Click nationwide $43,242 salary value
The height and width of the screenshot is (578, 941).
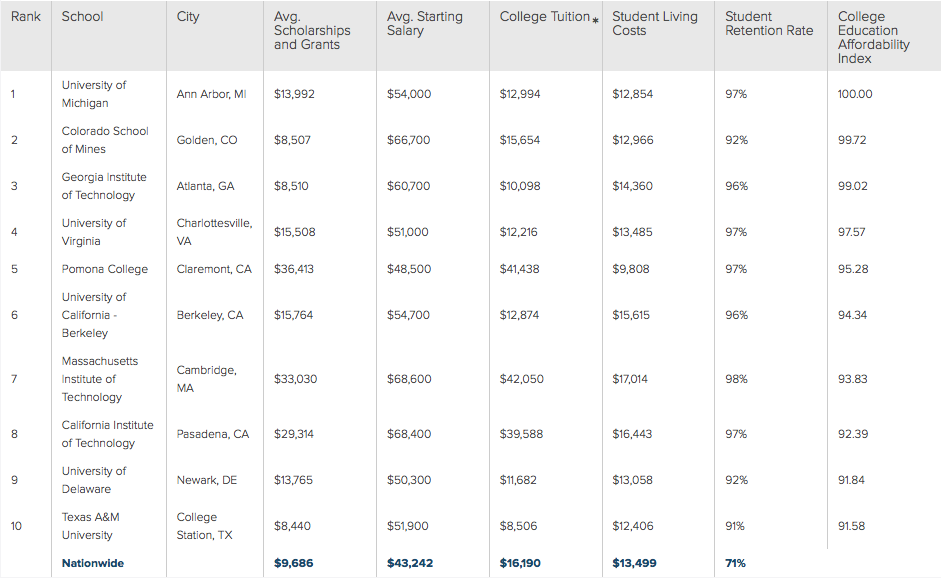pyautogui.click(x=409, y=563)
